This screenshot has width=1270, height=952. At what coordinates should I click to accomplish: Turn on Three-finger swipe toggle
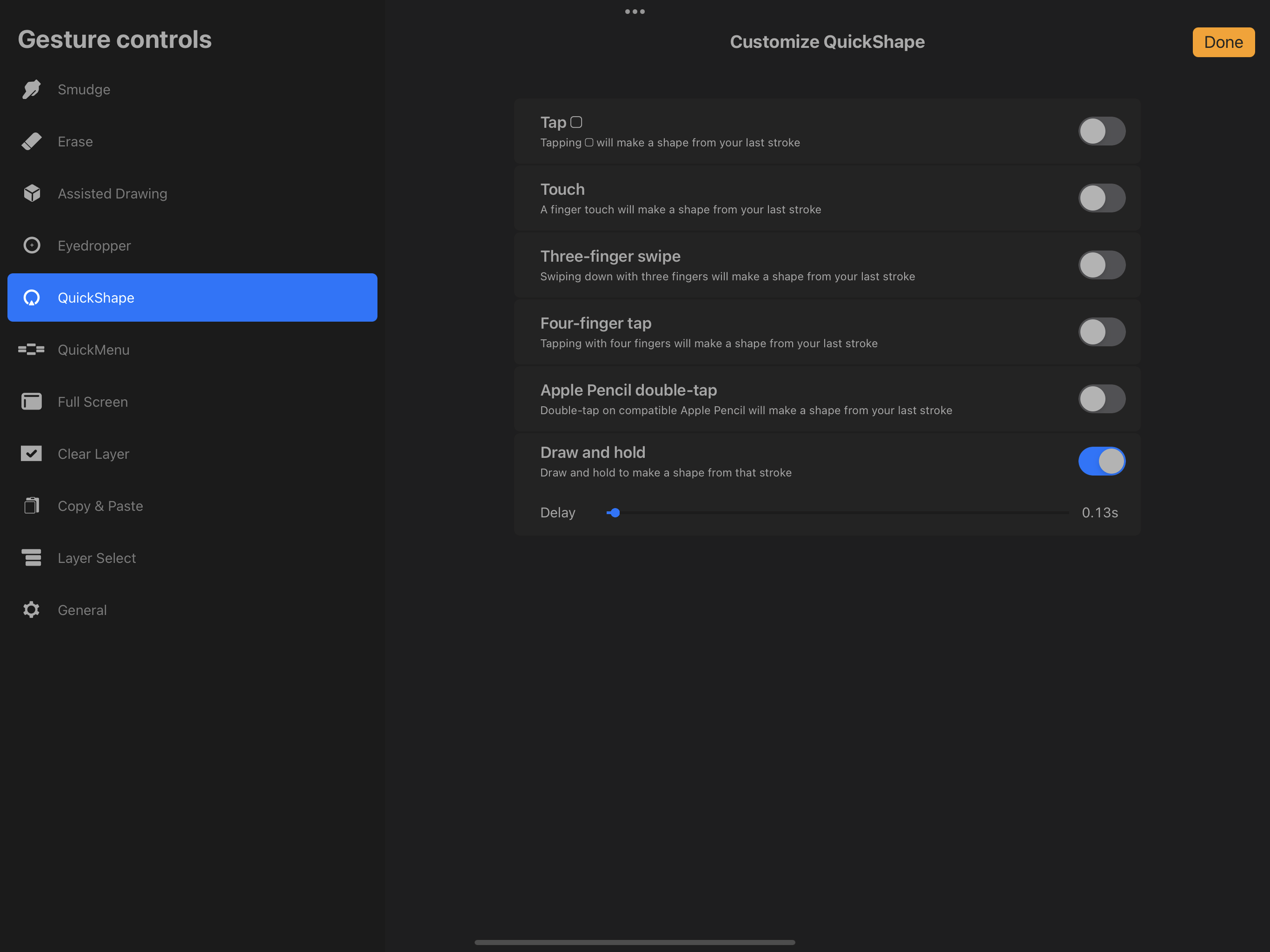click(x=1101, y=265)
